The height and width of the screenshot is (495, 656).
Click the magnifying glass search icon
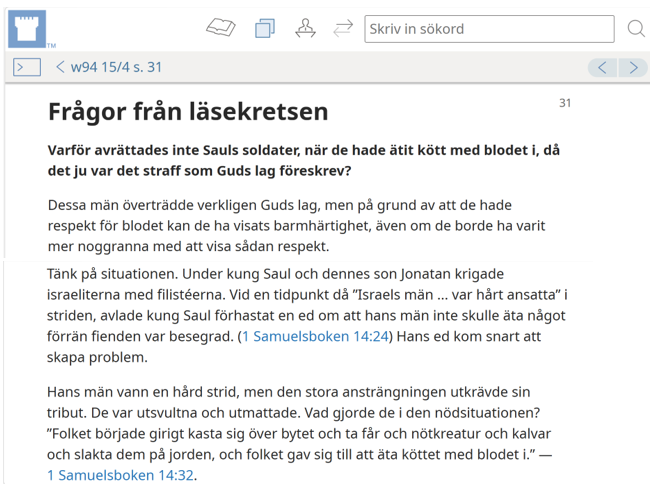[x=635, y=28]
